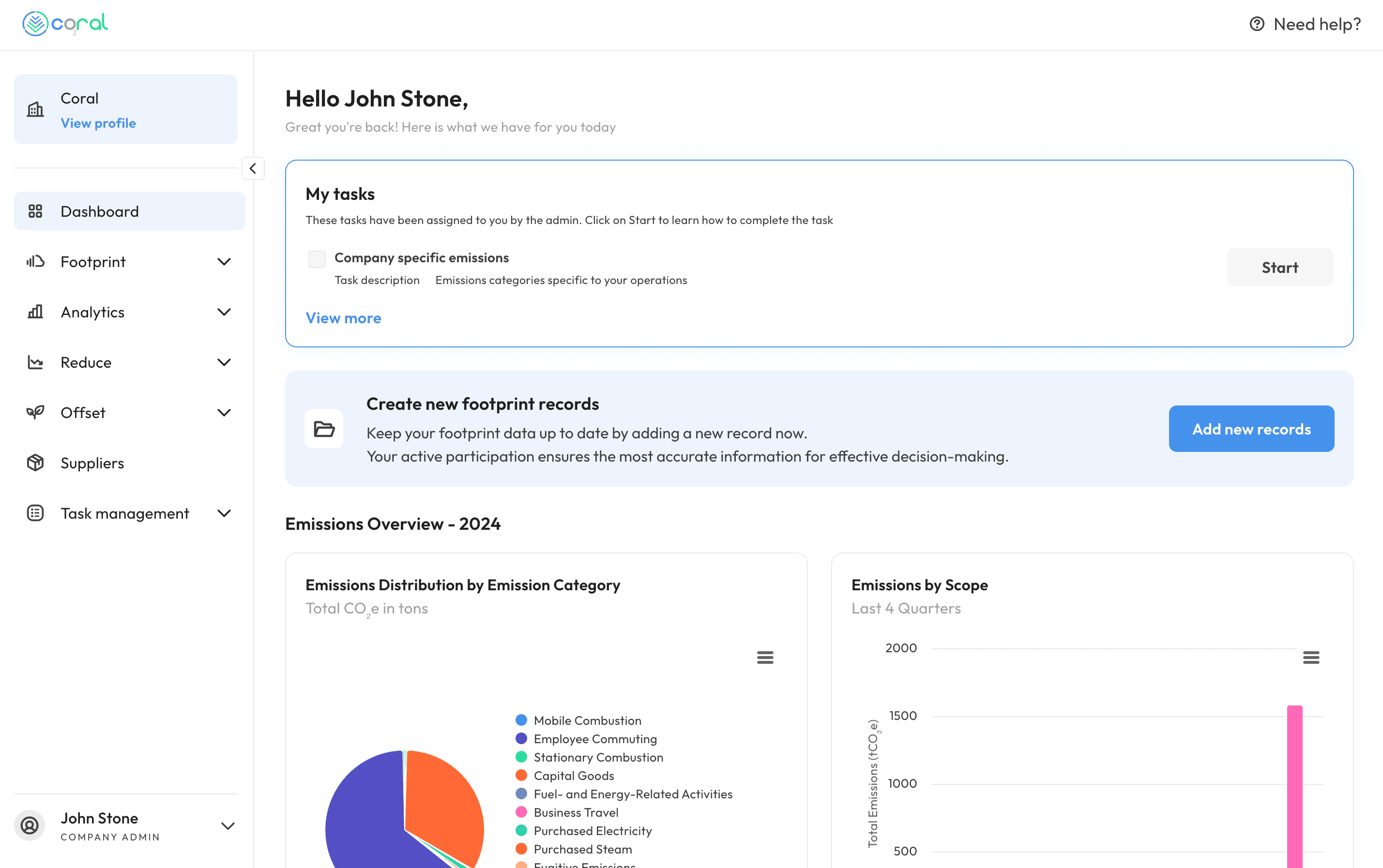Toggle Employee Commuting legend series
The height and width of the screenshot is (868, 1383).
click(595, 739)
